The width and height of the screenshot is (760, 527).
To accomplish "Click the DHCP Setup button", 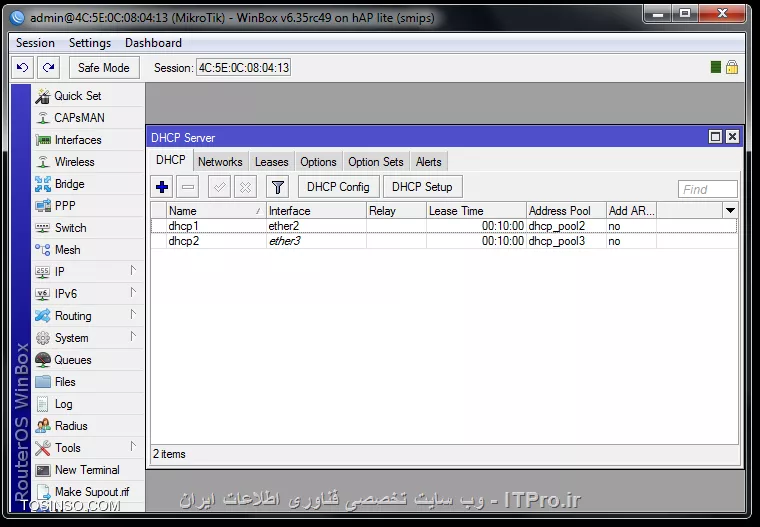I will pyautogui.click(x=422, y=187).
